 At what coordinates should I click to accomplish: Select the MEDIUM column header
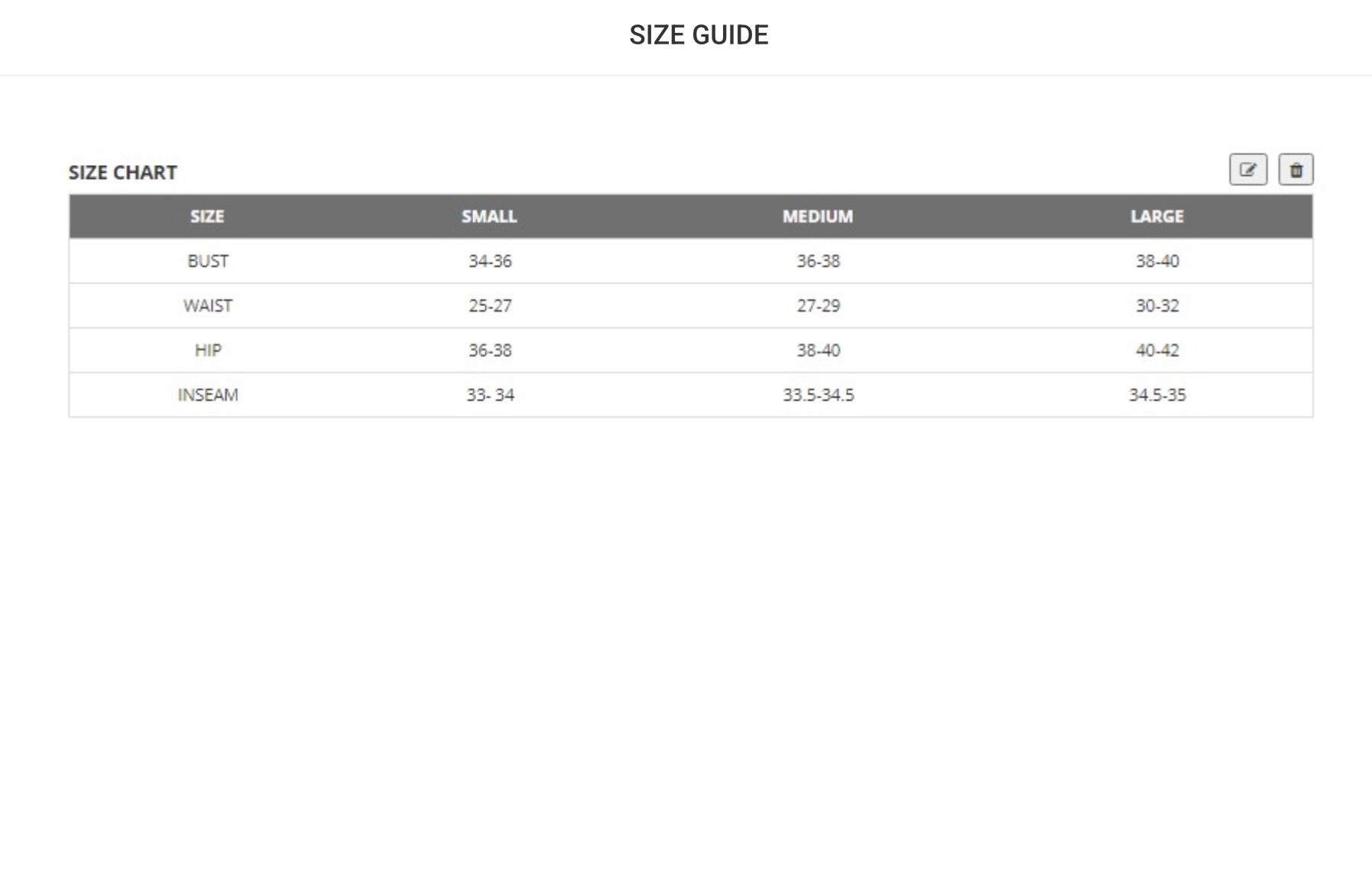[817, 216]
